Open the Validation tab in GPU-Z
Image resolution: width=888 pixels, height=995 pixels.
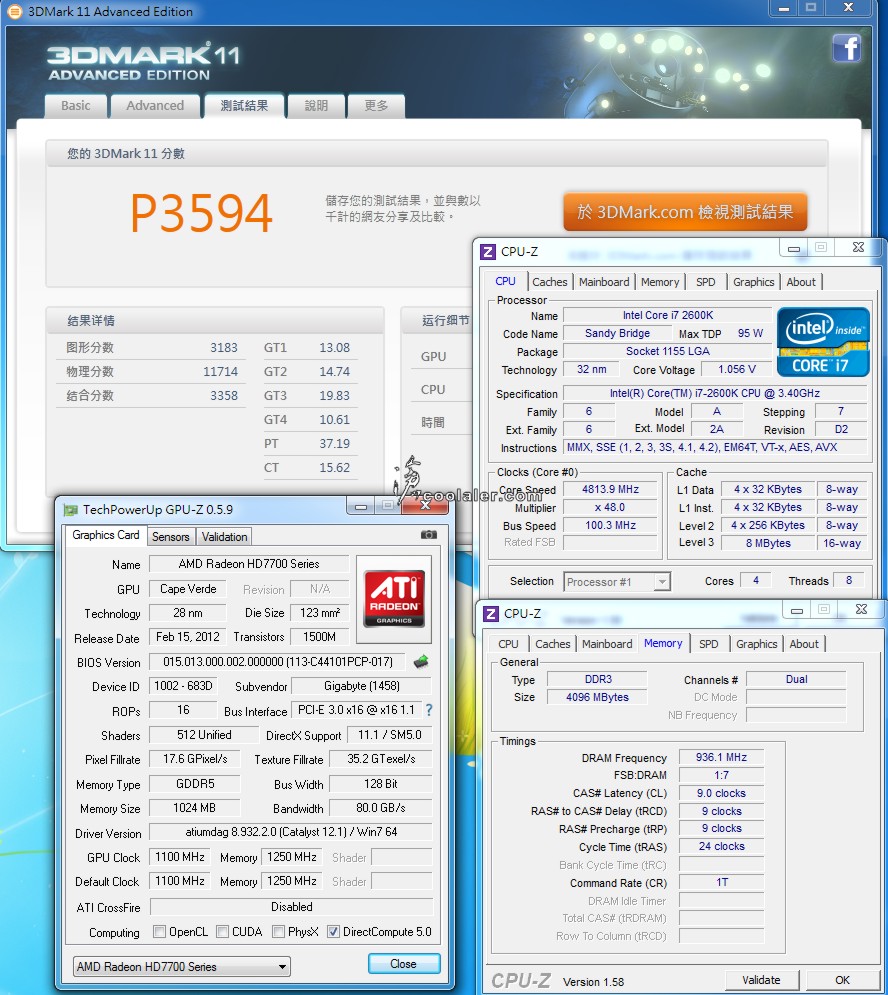pos(224,537)
